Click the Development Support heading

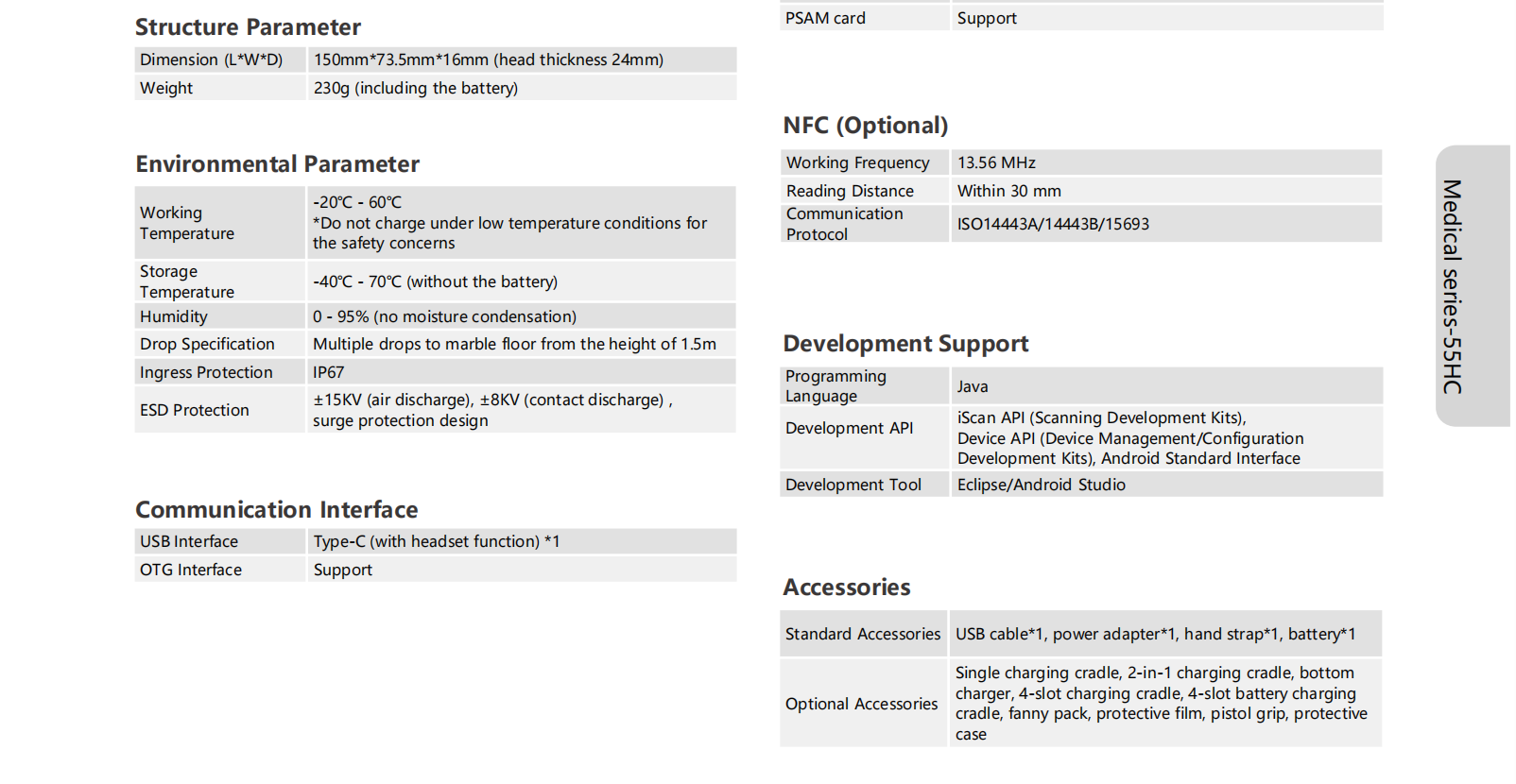[905, 344]
